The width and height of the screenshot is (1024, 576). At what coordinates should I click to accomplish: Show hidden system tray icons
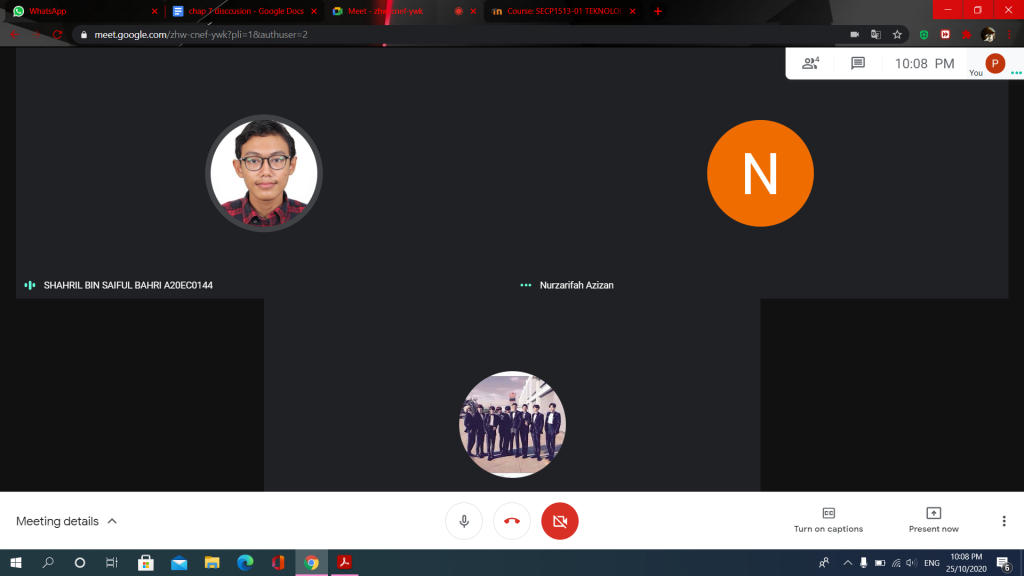point(847,563)
